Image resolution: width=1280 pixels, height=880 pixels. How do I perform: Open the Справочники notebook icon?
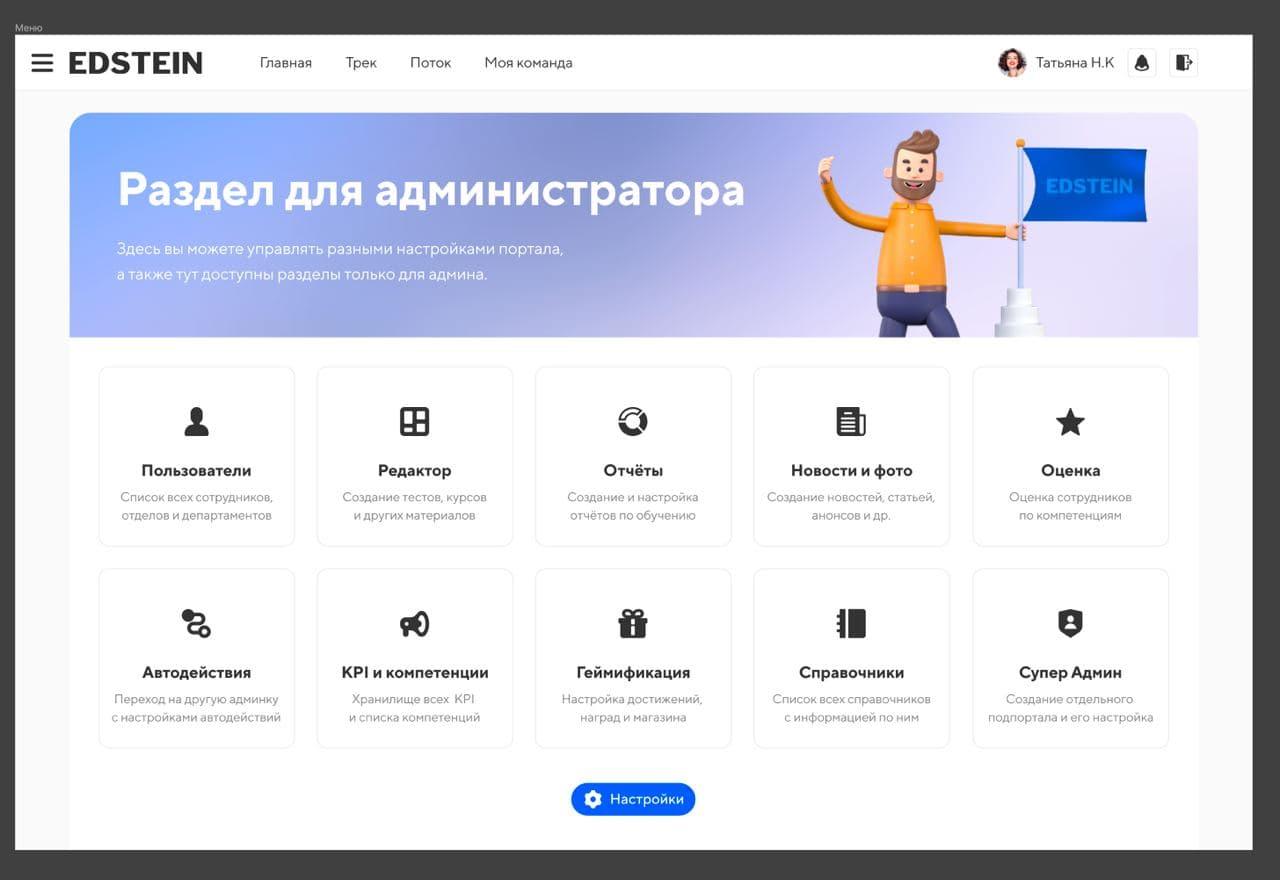point(851,624)
